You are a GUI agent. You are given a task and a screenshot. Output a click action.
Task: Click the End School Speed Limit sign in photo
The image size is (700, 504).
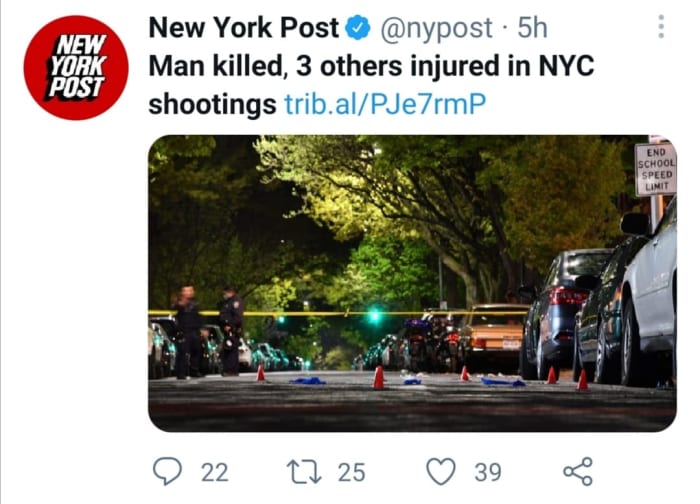click(655, 170)
